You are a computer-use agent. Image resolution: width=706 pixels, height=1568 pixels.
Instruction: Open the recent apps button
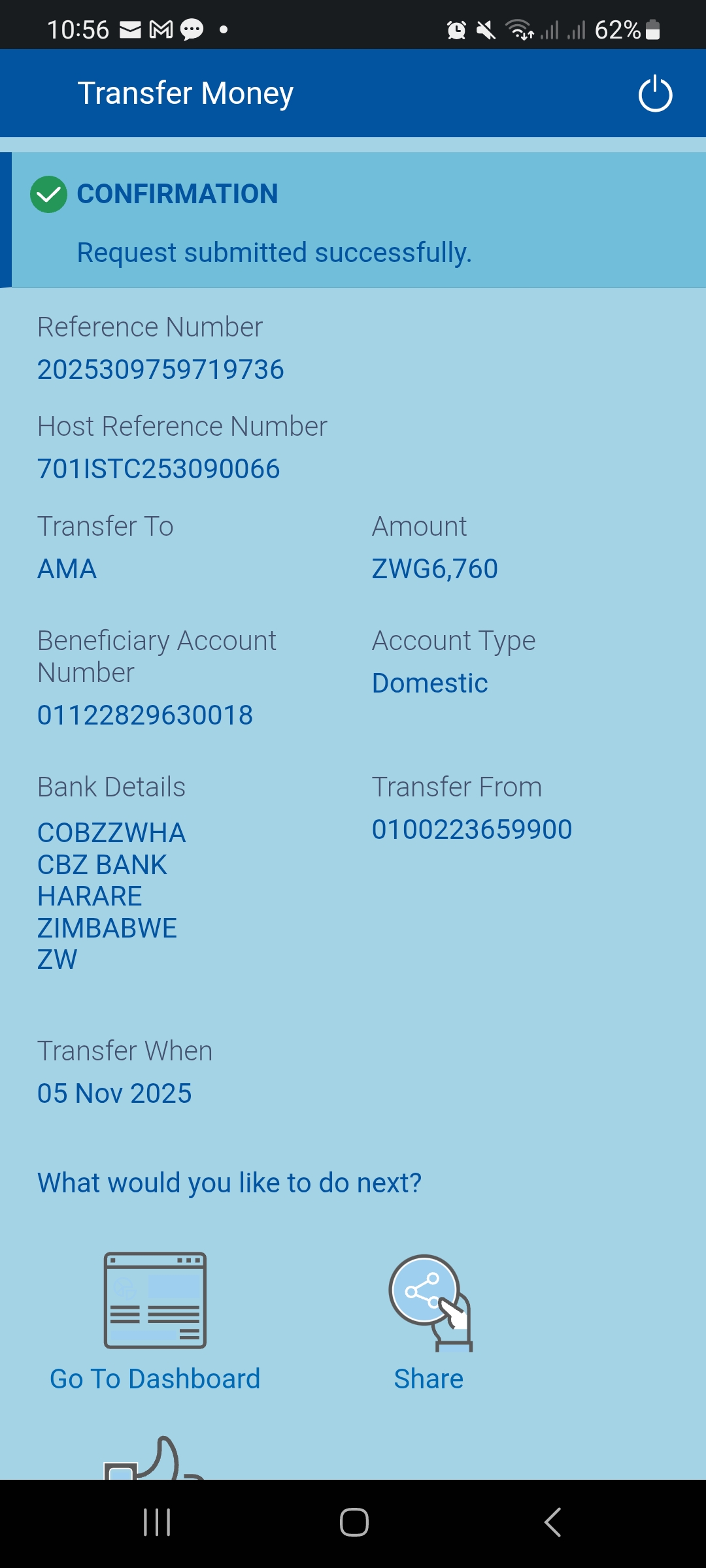tap(157, 1522)
